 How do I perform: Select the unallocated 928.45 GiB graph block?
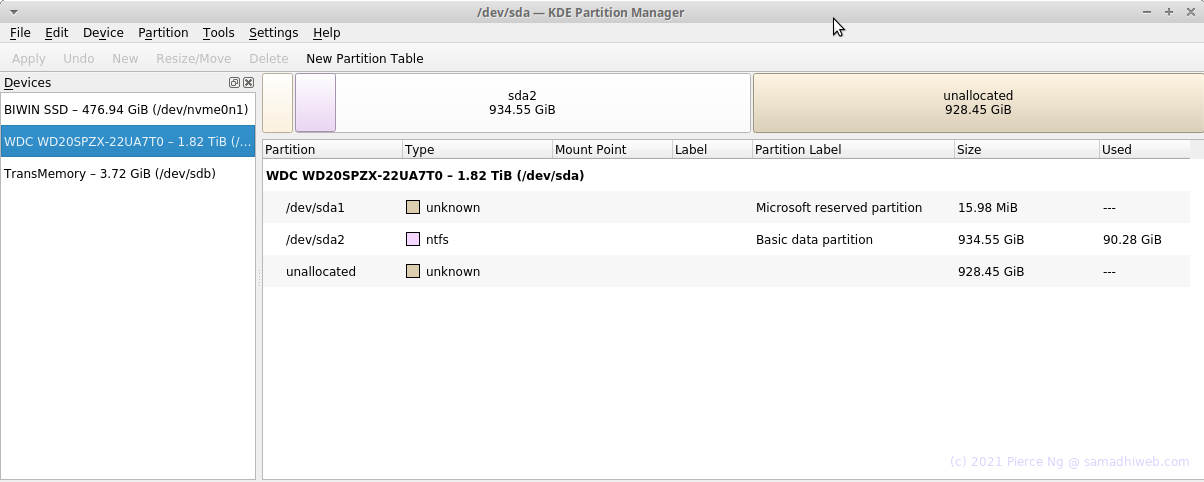tap(977, 103)
